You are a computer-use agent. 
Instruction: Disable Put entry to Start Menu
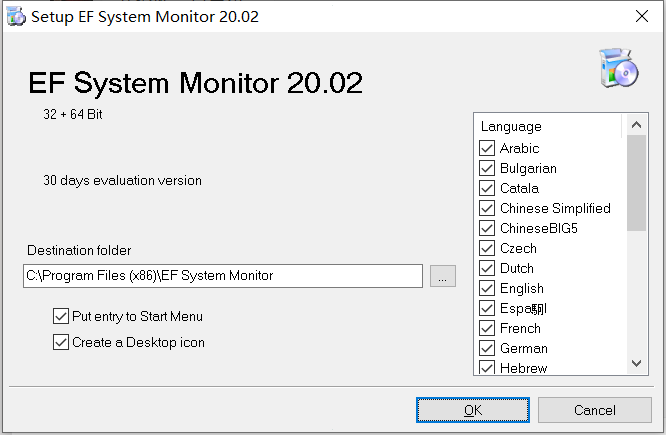pyautogui.click(x=61, y=316)
